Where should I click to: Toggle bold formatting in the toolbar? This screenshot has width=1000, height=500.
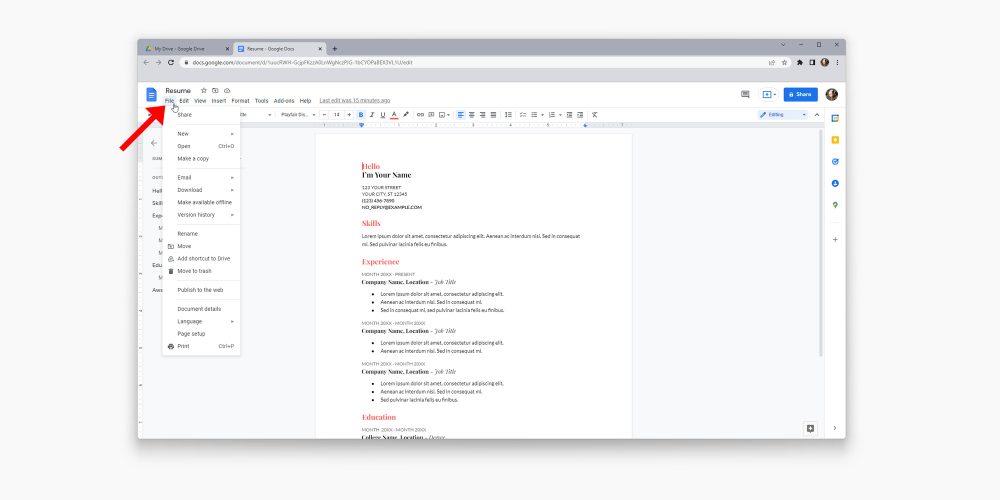pyautogui.click(x=361, y=115)
